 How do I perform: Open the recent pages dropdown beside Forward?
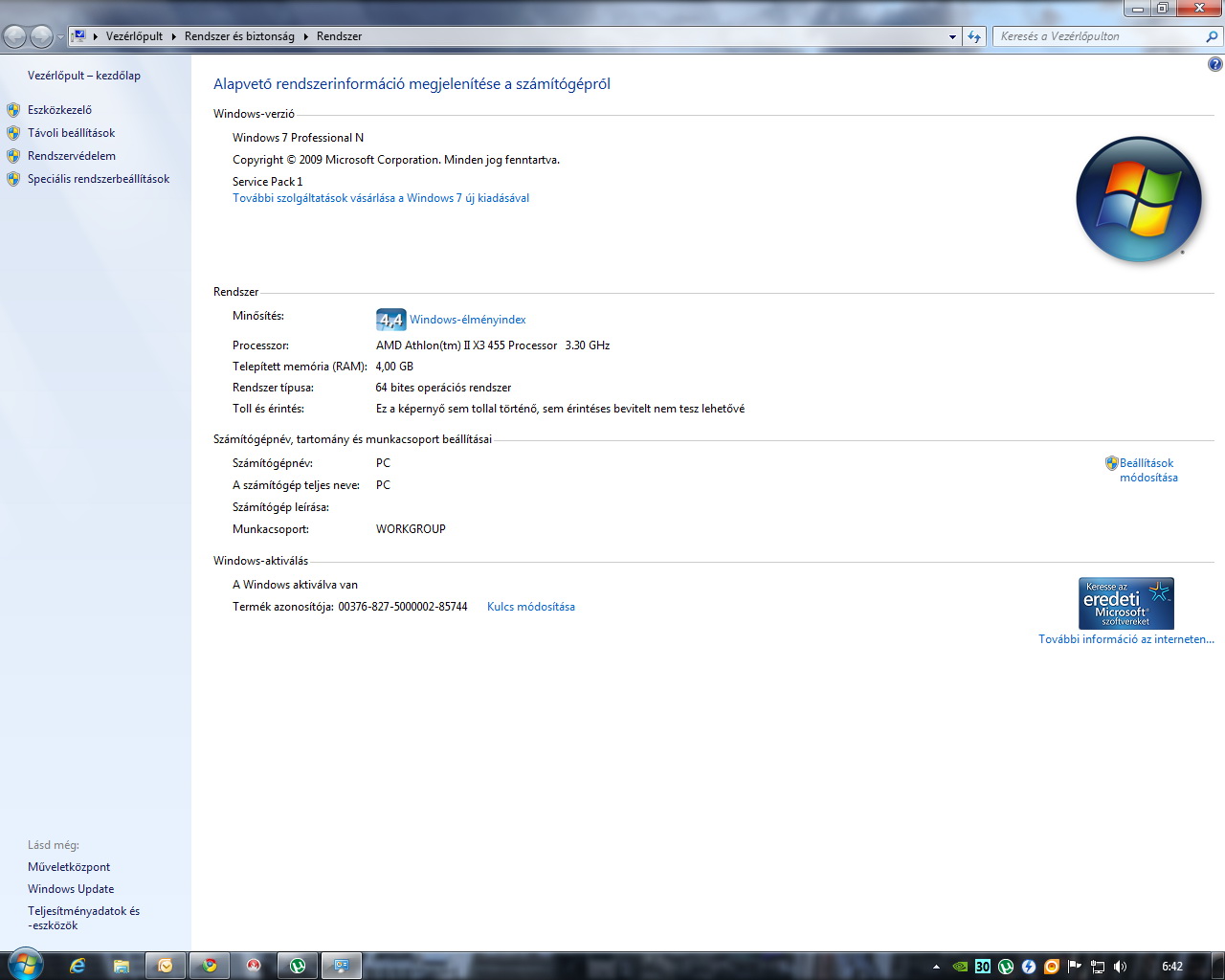pyautogui.click(x=60, y=37)
